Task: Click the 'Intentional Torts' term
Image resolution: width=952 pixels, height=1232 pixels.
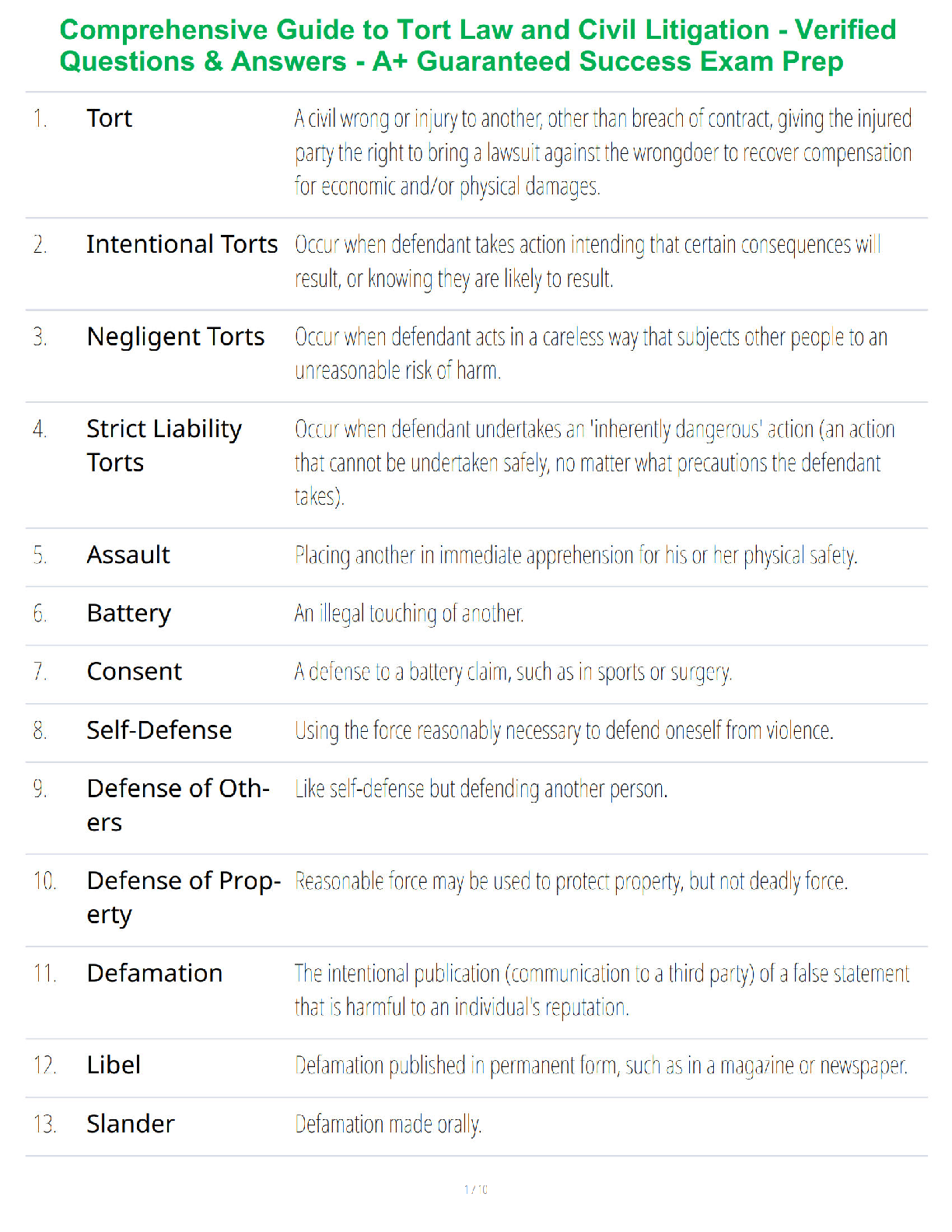Action: (182, 244)
